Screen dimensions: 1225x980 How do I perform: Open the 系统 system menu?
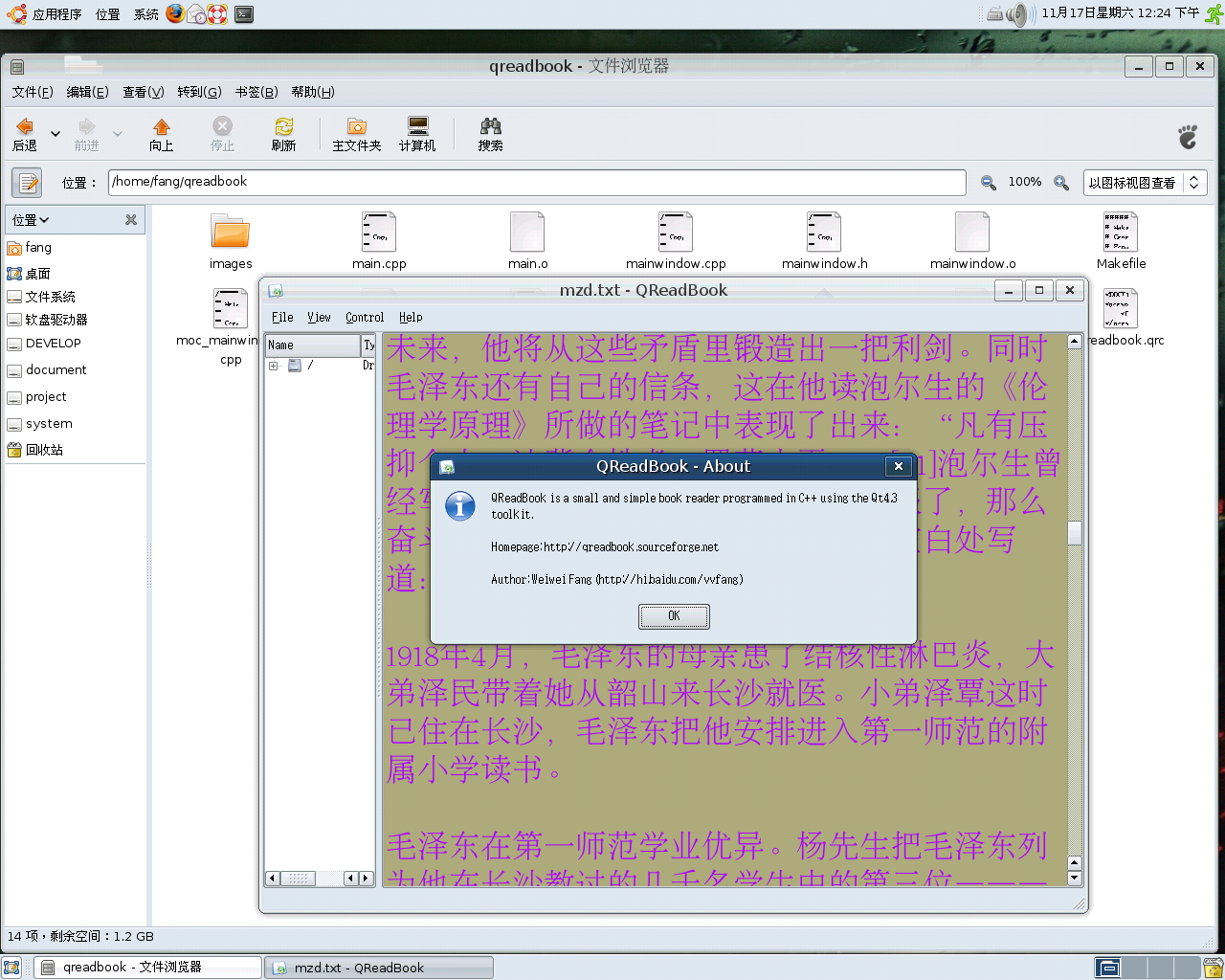[x=146, y=13]
